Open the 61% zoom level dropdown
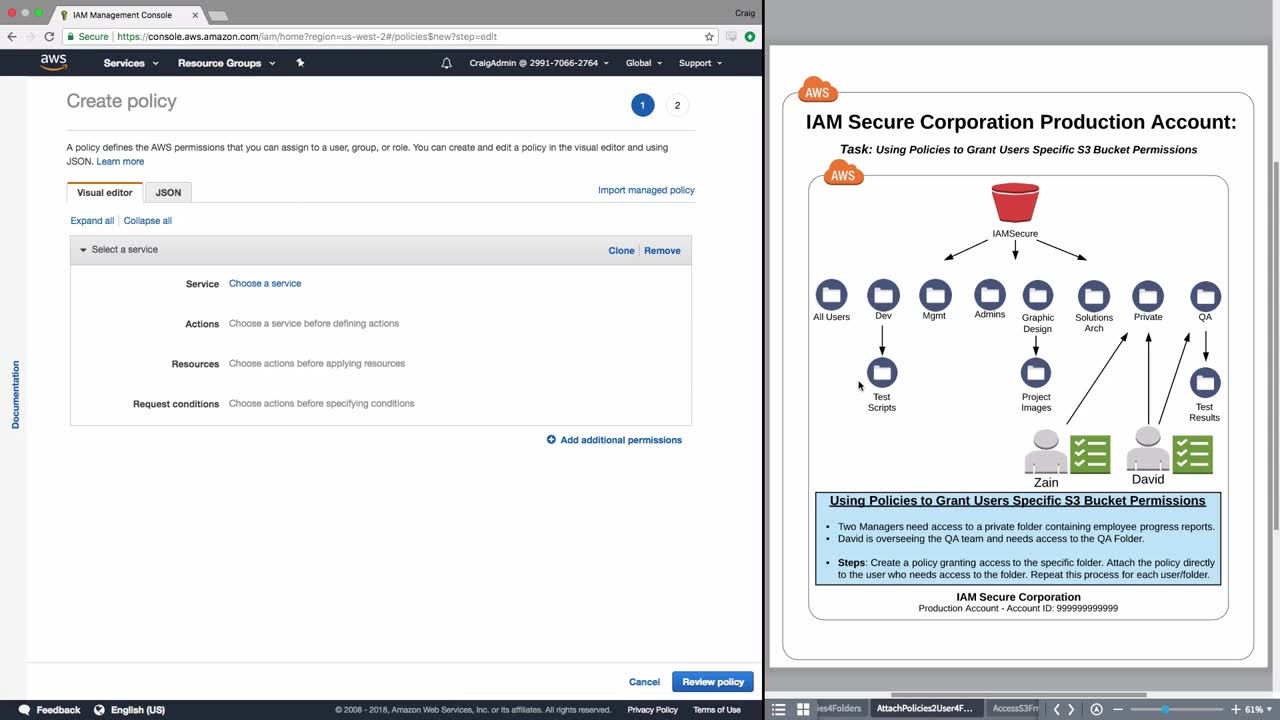Image resolution: width=1280 pixels, height=720 pixels. click(x=1258, y=709)
